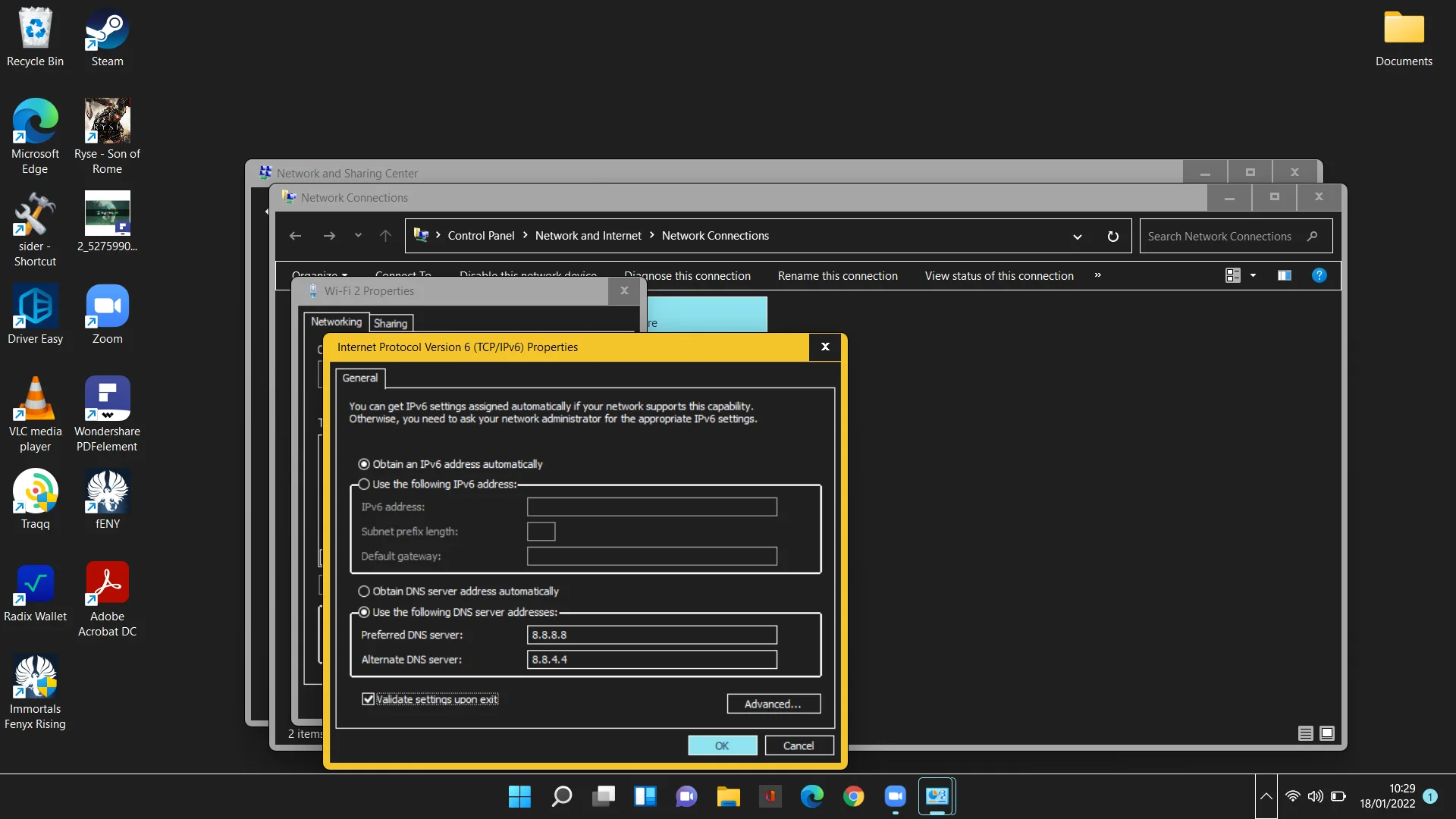The width and height of the screenshot is (1456, 819).
Task: Select 'Use the following IPv6 address' radio button
Action: click(363, 484)
